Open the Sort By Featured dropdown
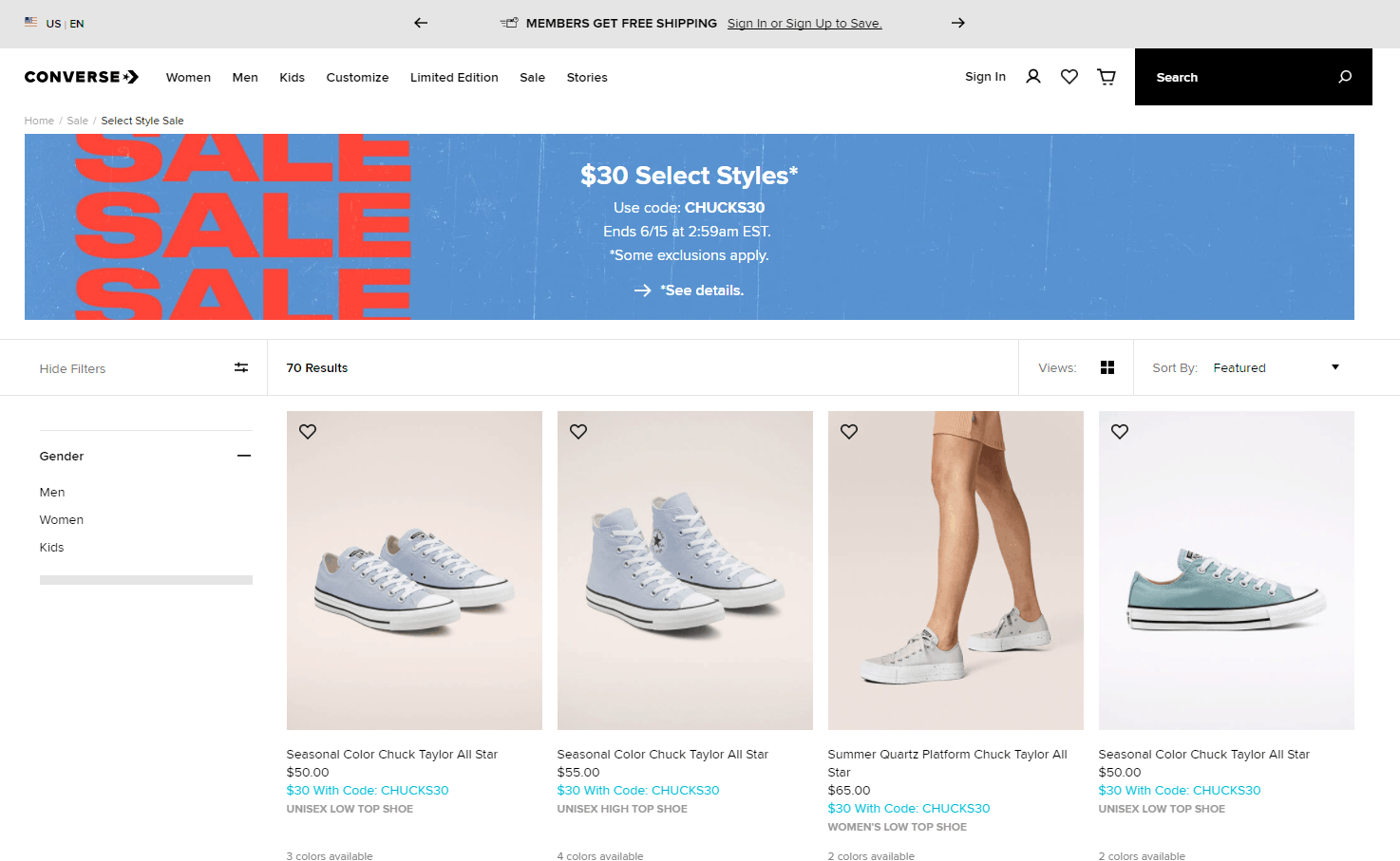This screenshot has width=1400, height=861. (x=1276, y=367)
